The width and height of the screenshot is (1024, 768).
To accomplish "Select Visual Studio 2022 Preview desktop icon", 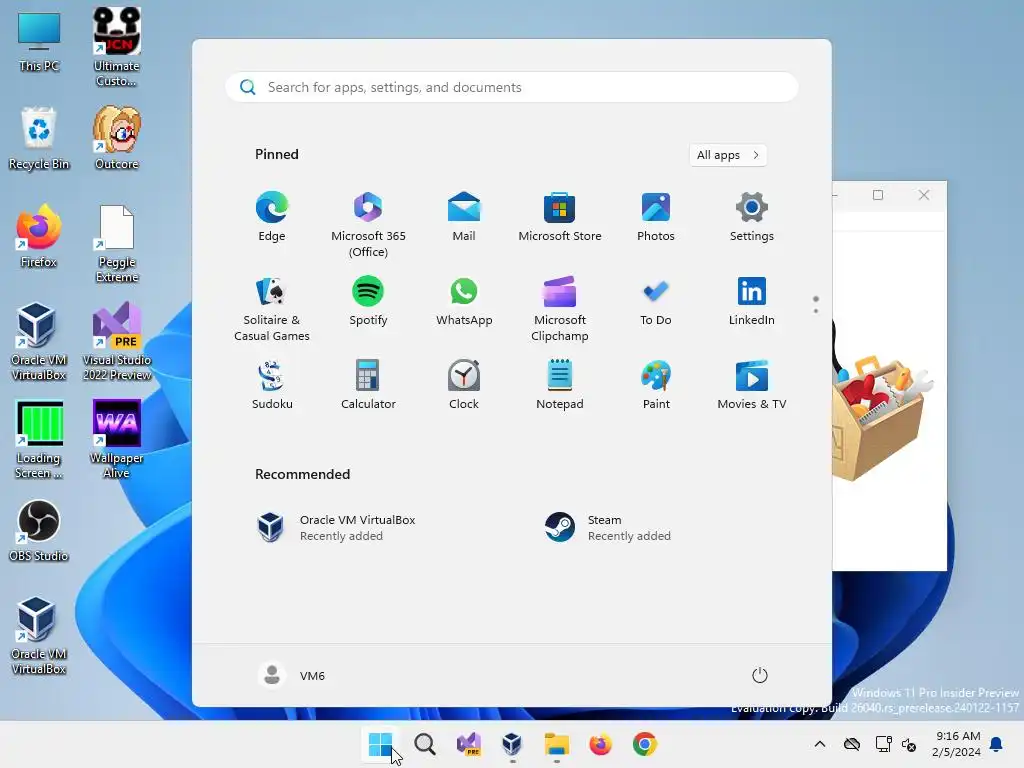I will (117, 342).
